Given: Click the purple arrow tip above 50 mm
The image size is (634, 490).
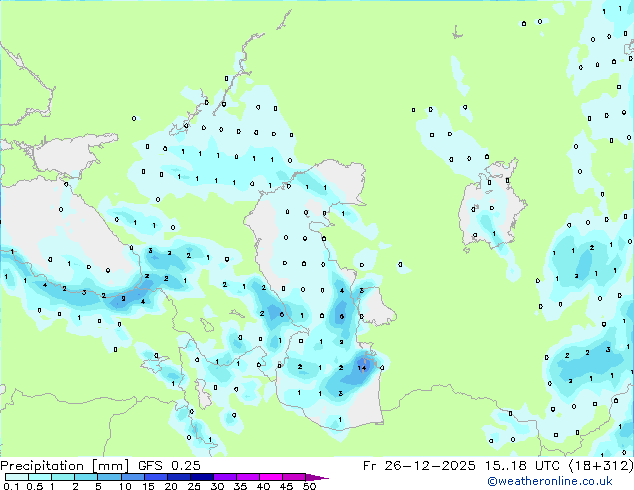Looking at the screenshot, I should tap(317, 478).
